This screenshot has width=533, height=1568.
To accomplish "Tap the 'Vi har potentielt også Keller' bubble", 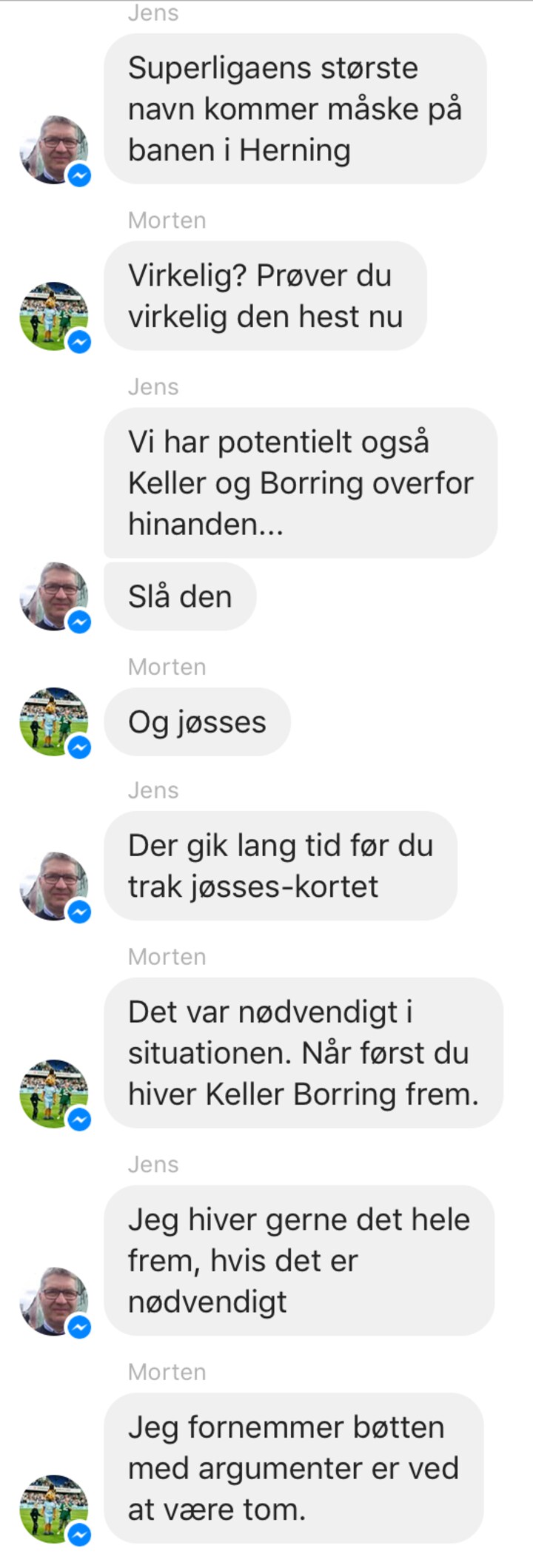I will (301, 482).
